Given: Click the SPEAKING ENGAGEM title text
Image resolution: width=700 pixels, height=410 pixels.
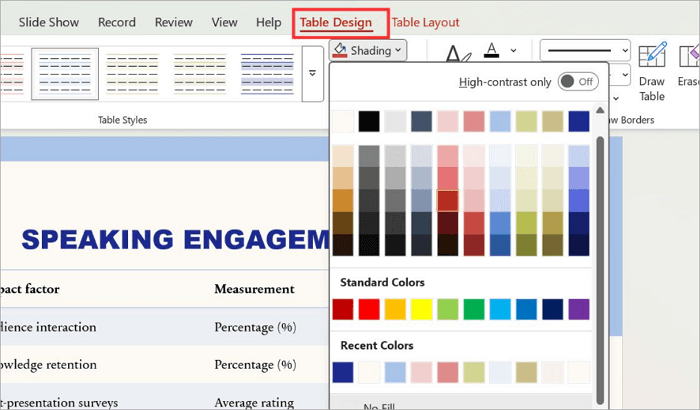Looking at the screenshot, I should (x=175, y=239).
